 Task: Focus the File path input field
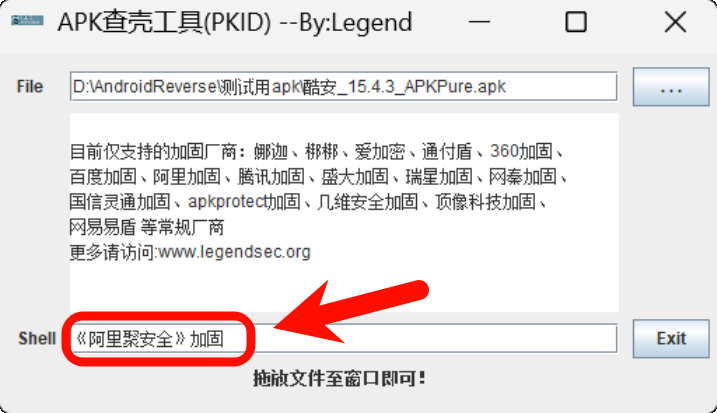click(343, 86)
